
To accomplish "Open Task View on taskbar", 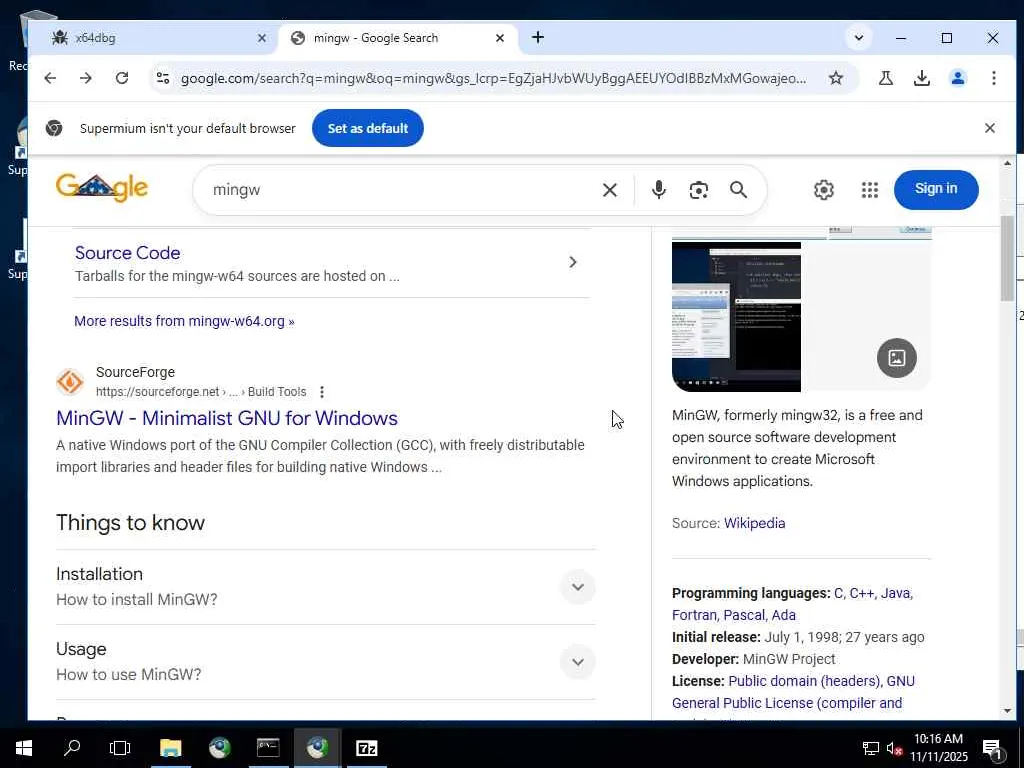I will point(120,748).
